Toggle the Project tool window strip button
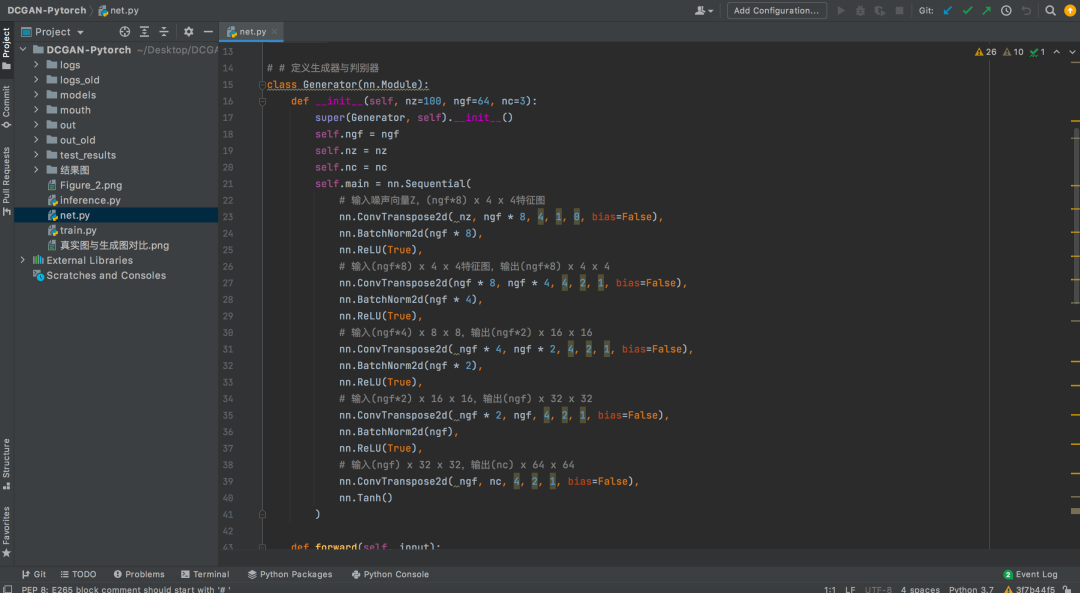This screenshot has height=593, width=1080. click(7, 48)
